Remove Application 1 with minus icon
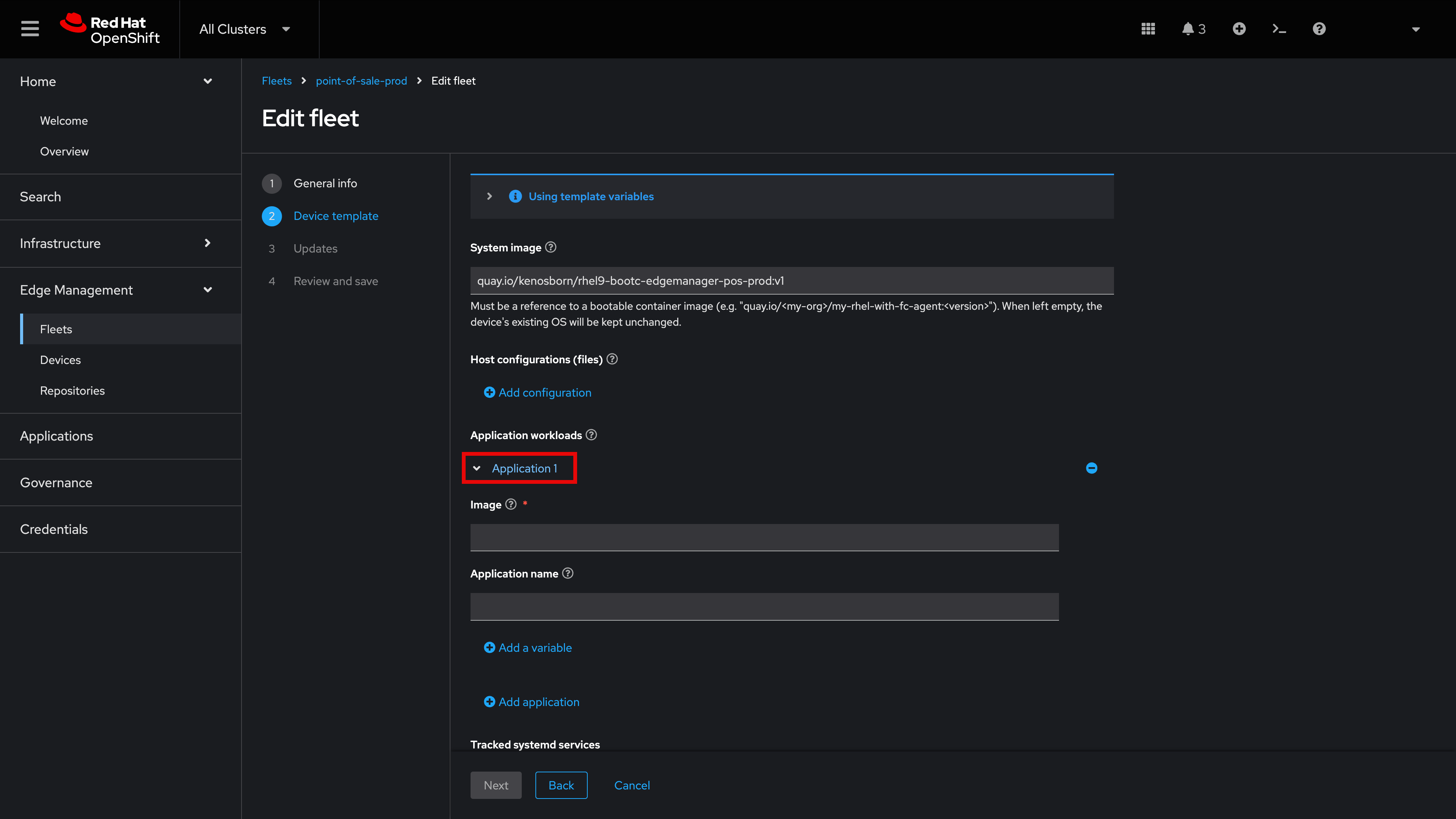1456x819 pixels. tap(1092, 468)
